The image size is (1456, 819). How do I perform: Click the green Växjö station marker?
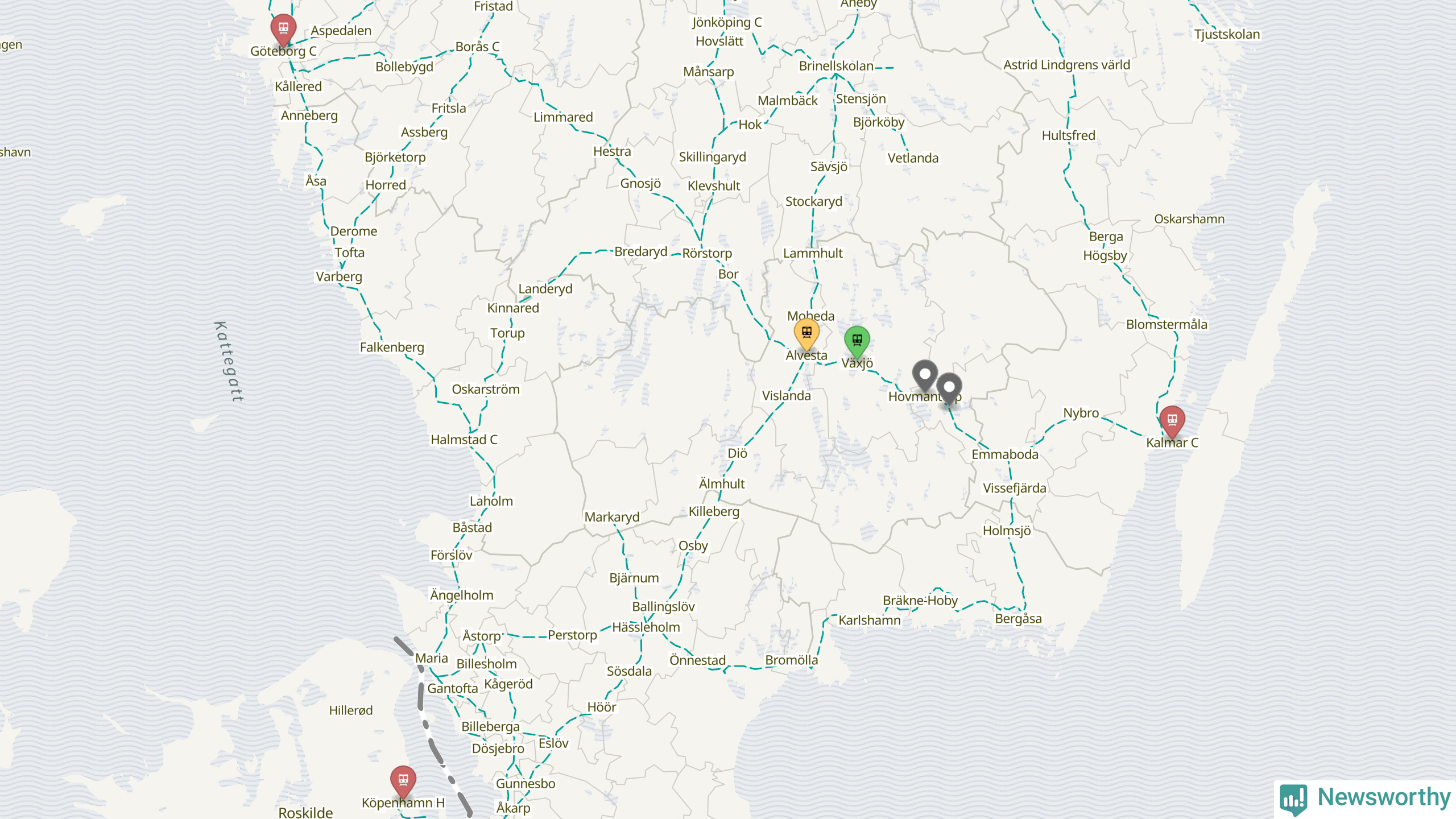tap(857, 342)
